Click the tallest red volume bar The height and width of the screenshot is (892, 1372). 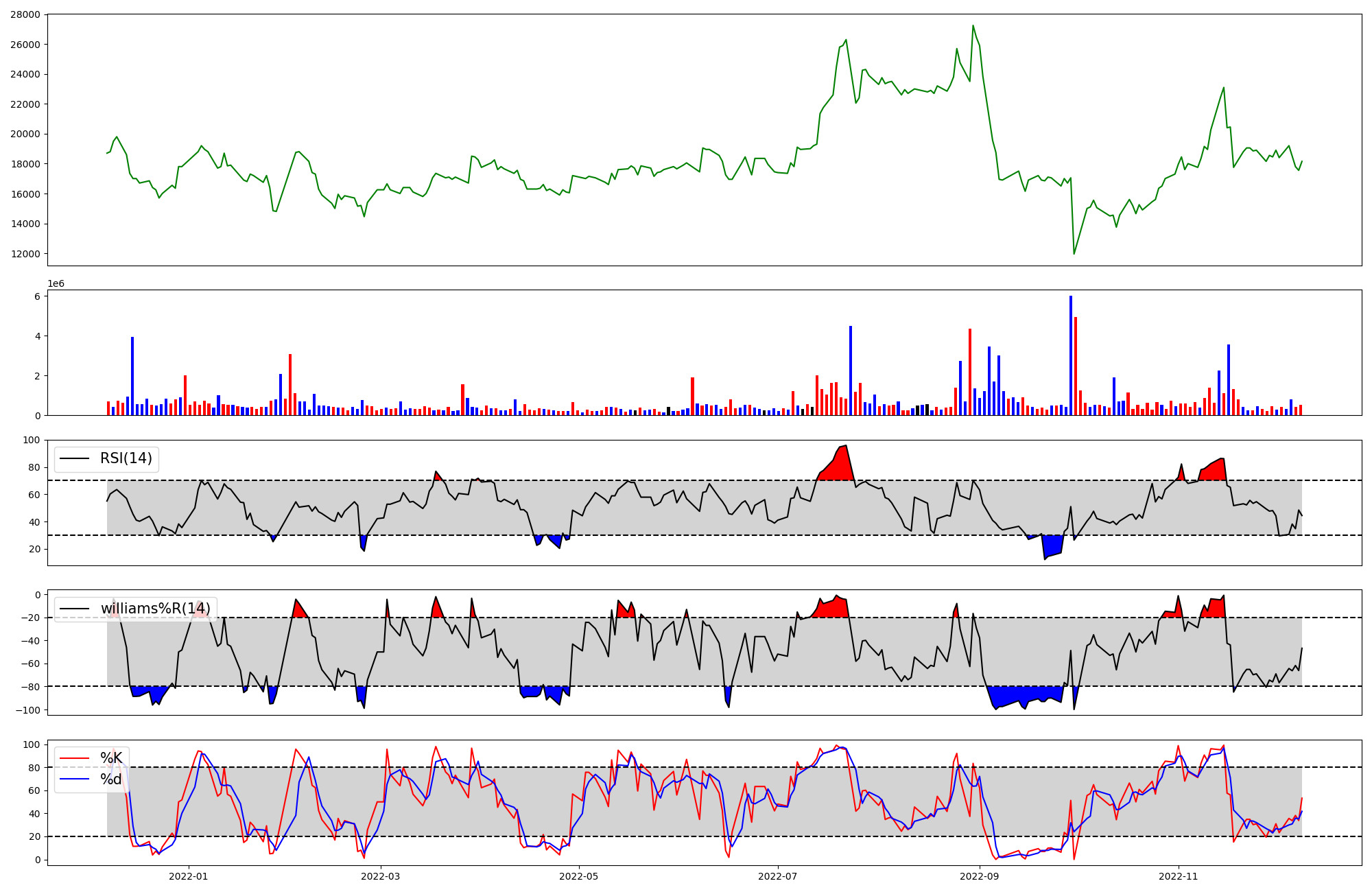pyautogui.click(x=1076, y=367)
